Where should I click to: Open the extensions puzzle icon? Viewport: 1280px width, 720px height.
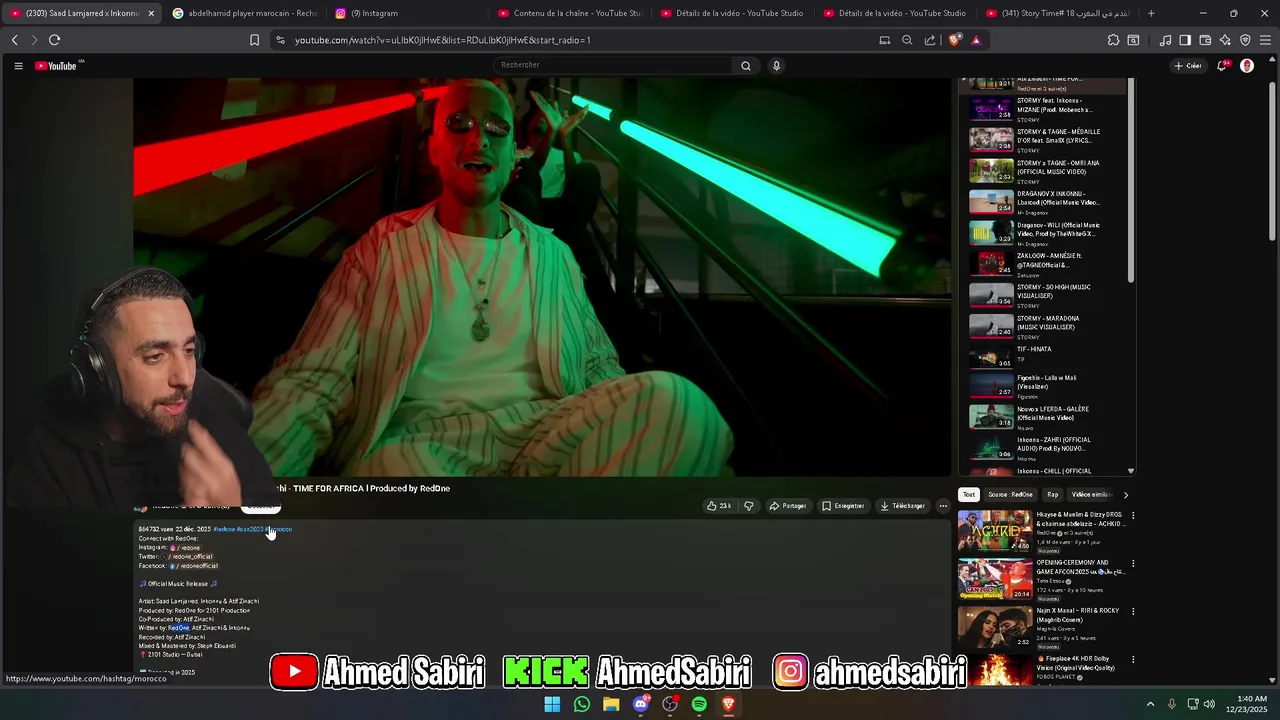1113,40
